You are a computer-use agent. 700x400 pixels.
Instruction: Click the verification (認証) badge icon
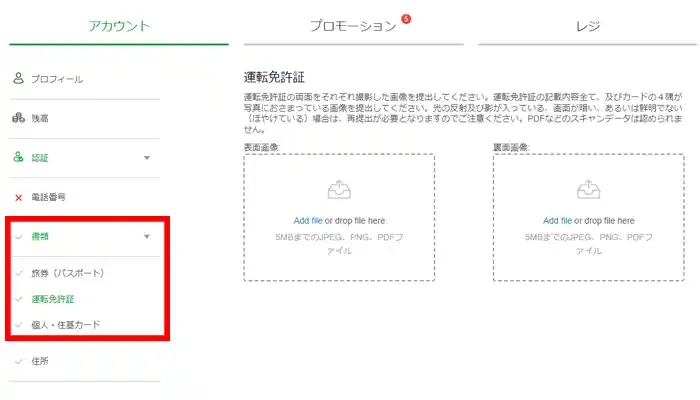[x=18, y=158]
